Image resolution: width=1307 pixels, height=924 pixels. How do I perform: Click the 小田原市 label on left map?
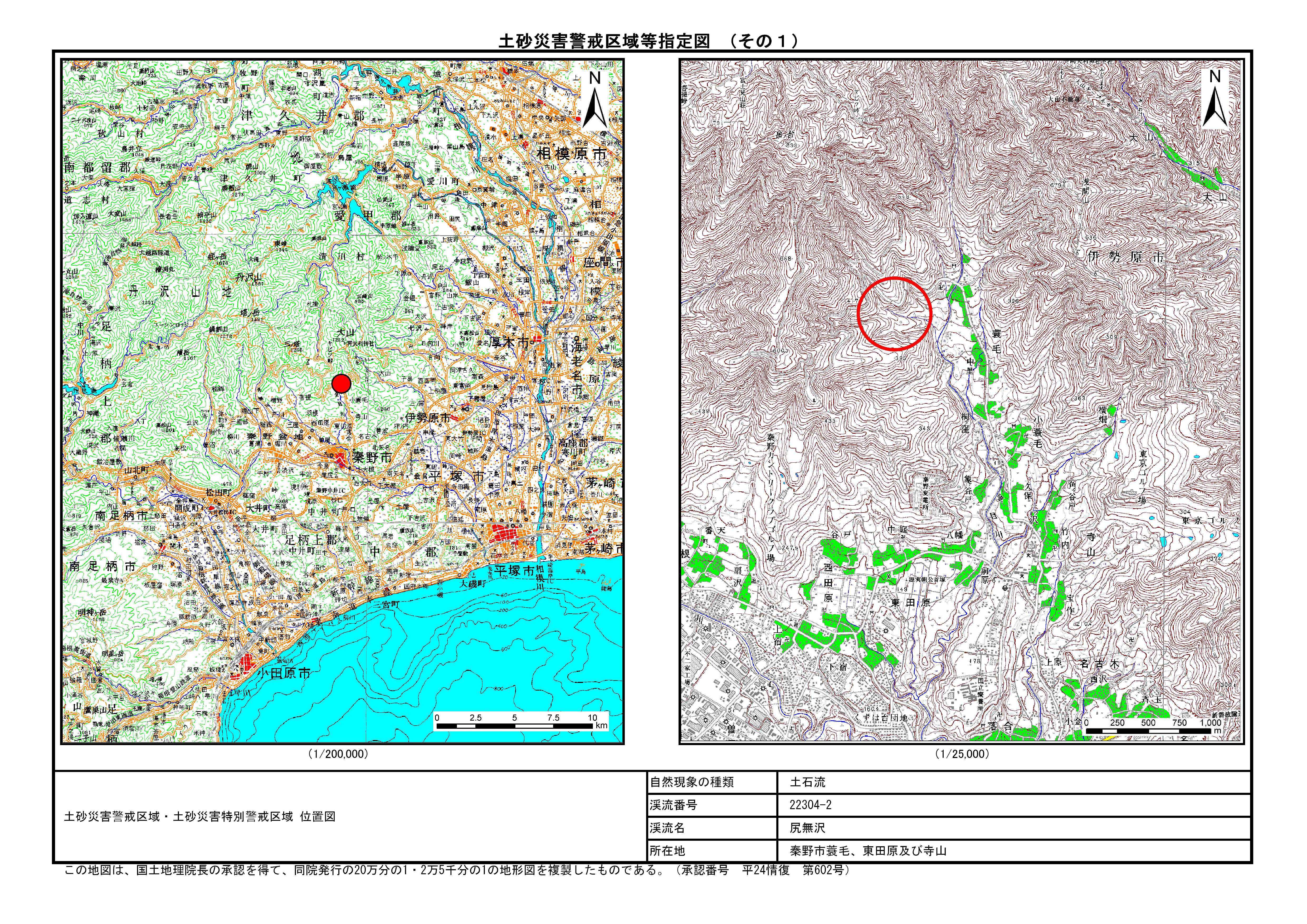284,672
